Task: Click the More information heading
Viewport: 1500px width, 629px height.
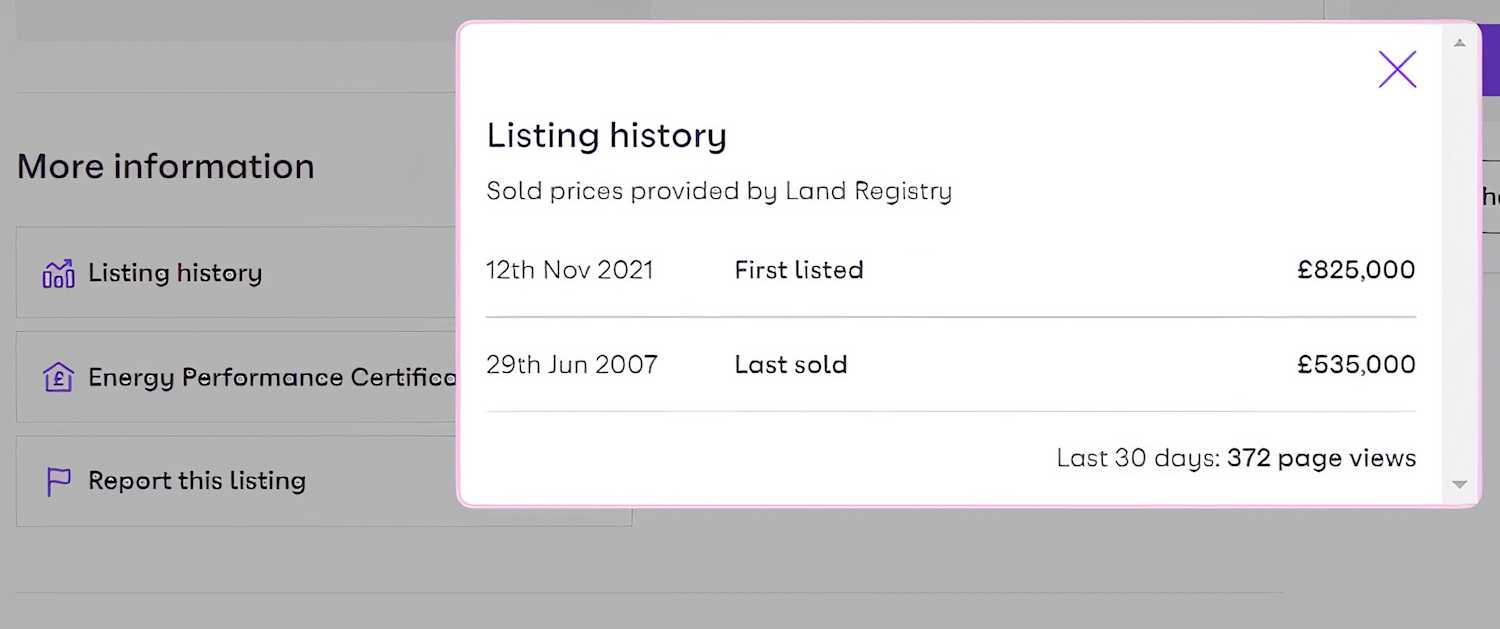Action: coord(165,166)
